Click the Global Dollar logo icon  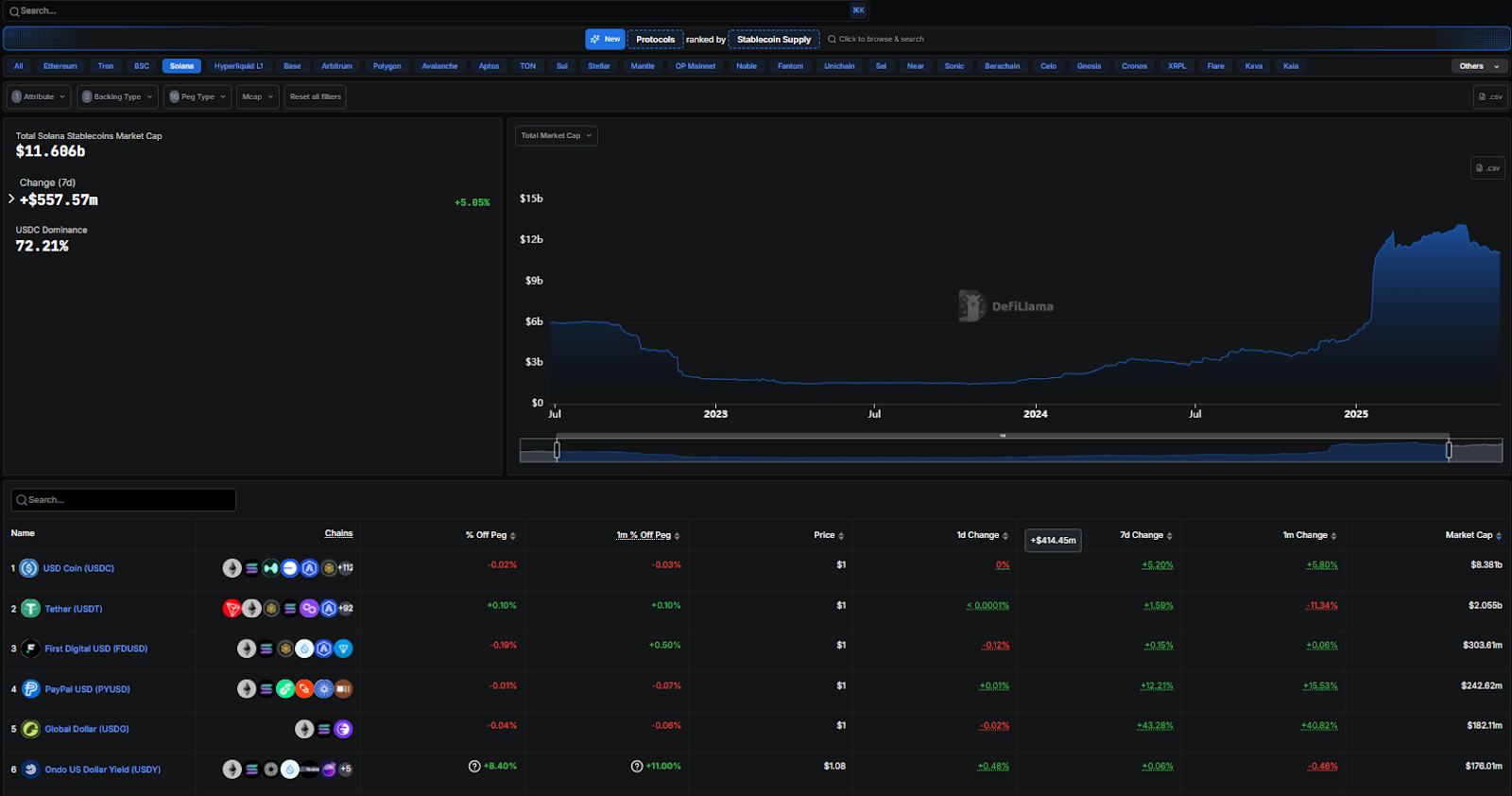(x=31, y=729)
